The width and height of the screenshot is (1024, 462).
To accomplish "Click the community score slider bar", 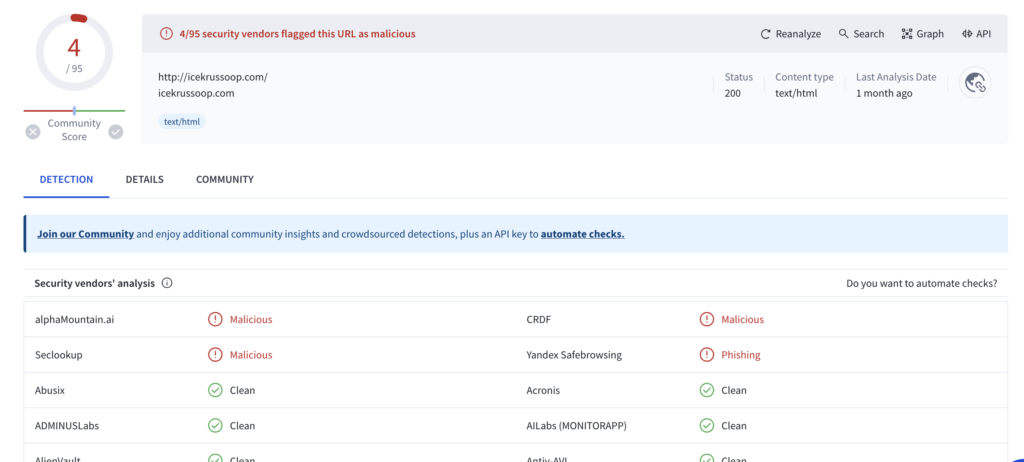I will click(x=74, y=111).
